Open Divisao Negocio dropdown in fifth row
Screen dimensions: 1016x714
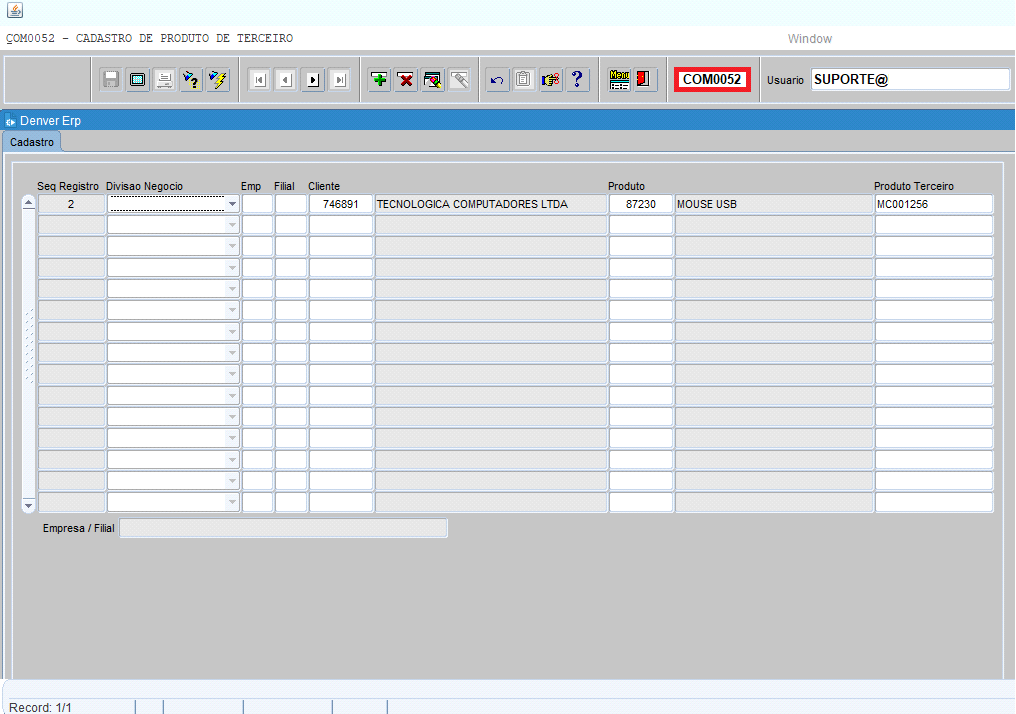click(232, 289)
